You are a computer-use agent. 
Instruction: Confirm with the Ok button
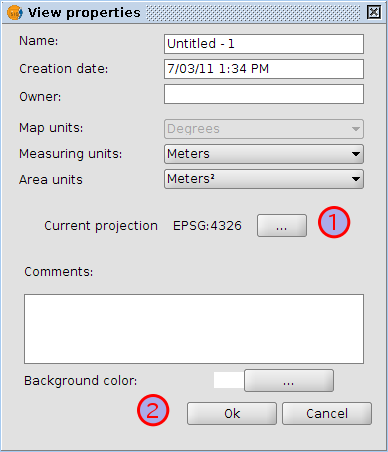point(232,413)
